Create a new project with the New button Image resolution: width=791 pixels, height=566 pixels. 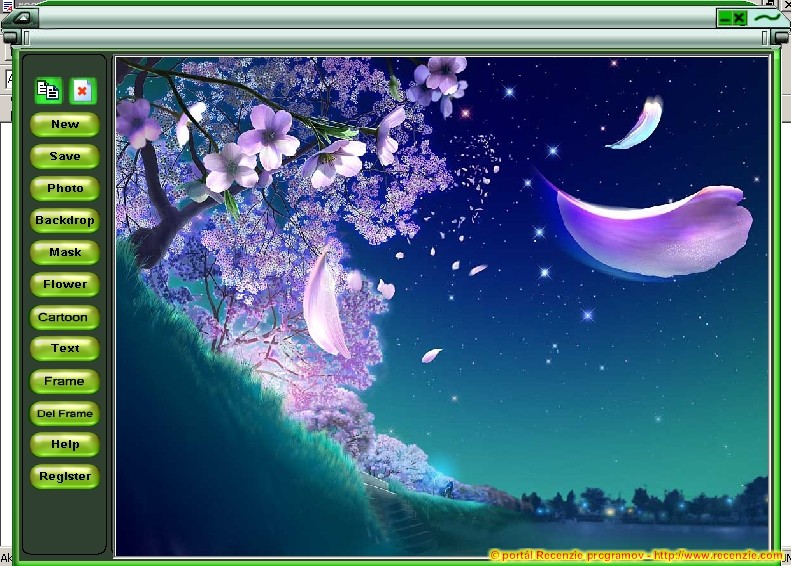pyautogui.click(x=65, y=124)
